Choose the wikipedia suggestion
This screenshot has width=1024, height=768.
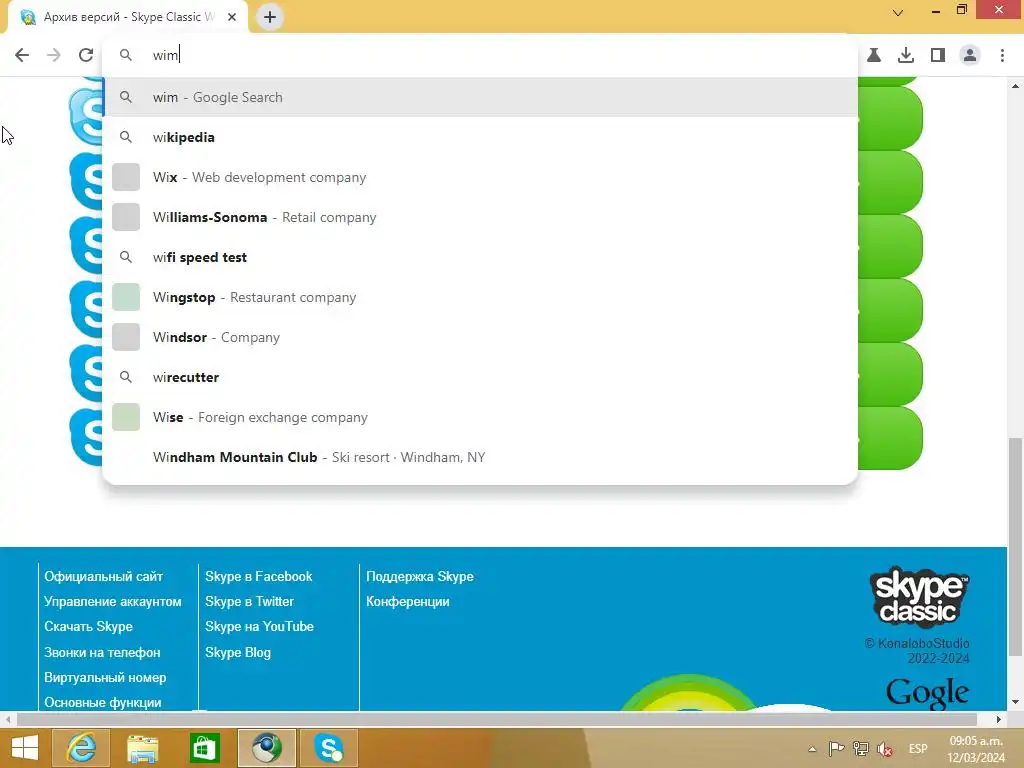click(x=479, y=137)
